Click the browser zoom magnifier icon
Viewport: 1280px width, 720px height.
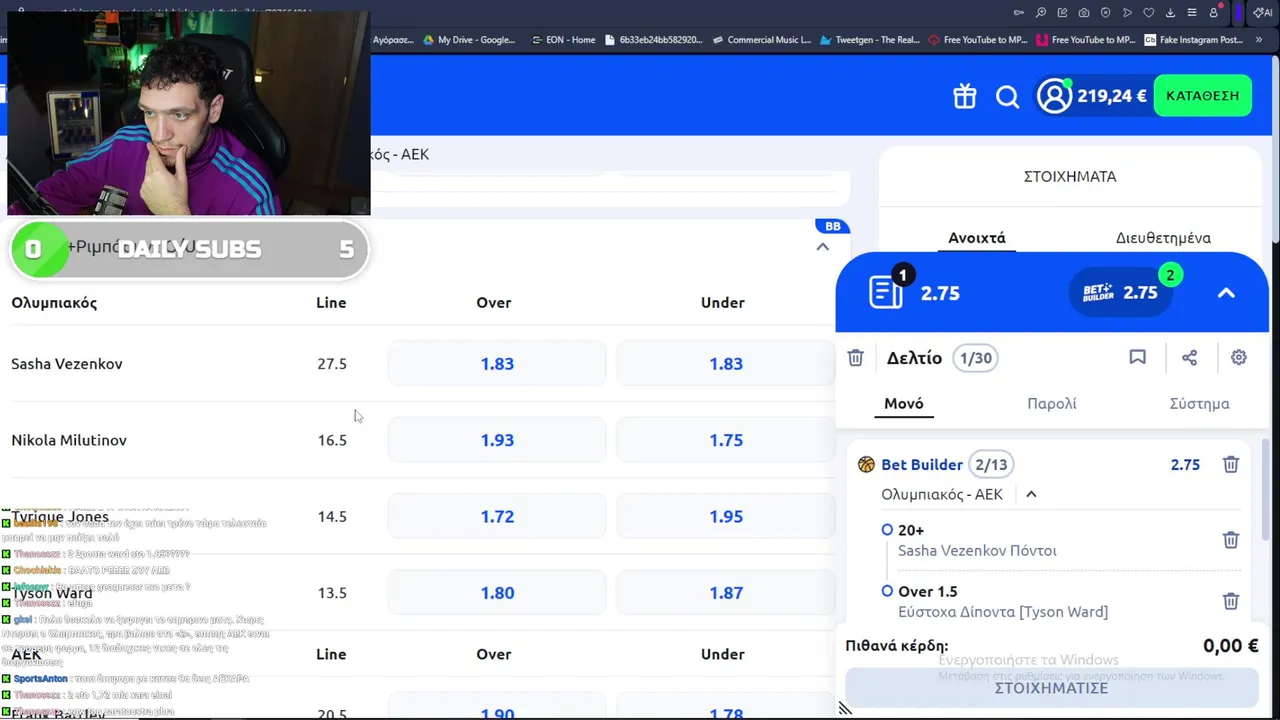coord(1040,13)
